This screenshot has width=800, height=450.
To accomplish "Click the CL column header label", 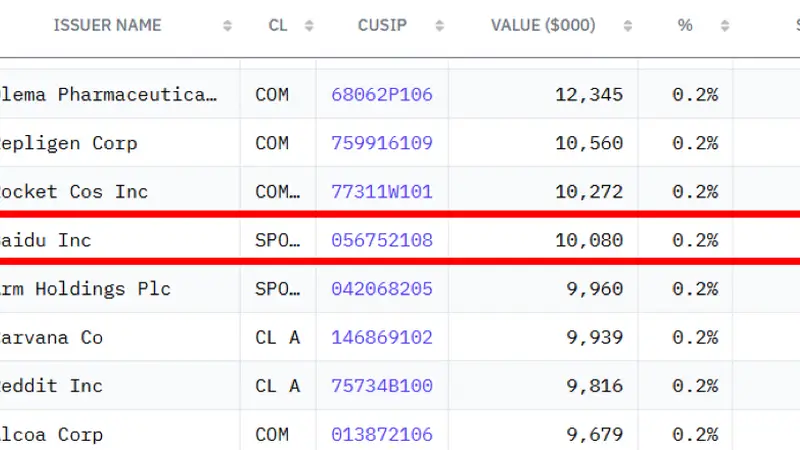I will point(278,25).
